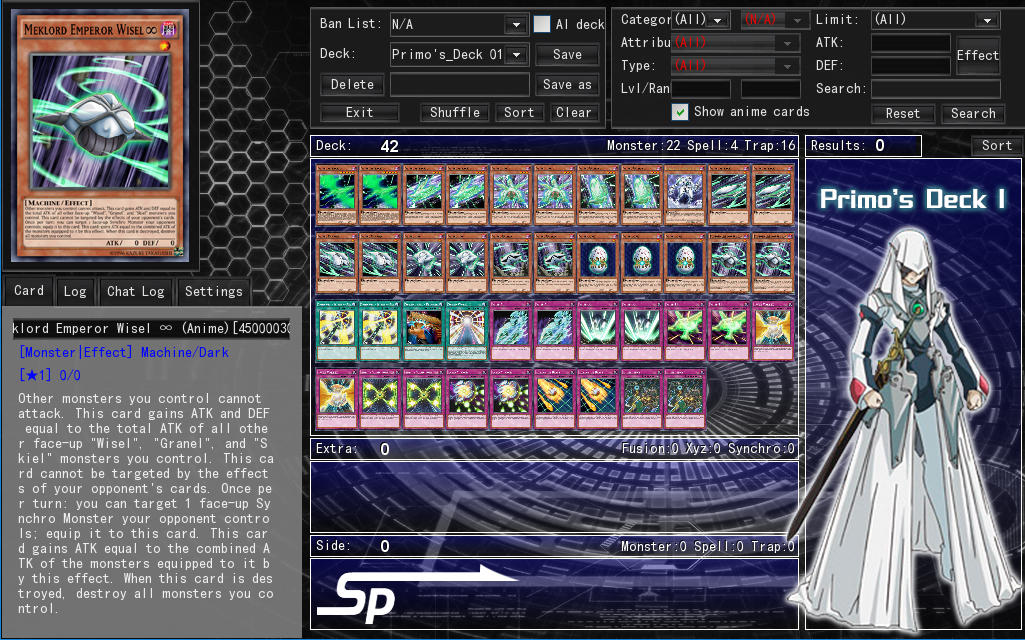Focus the ATK filter field
Screen dimensions: 1025x640
911,43
